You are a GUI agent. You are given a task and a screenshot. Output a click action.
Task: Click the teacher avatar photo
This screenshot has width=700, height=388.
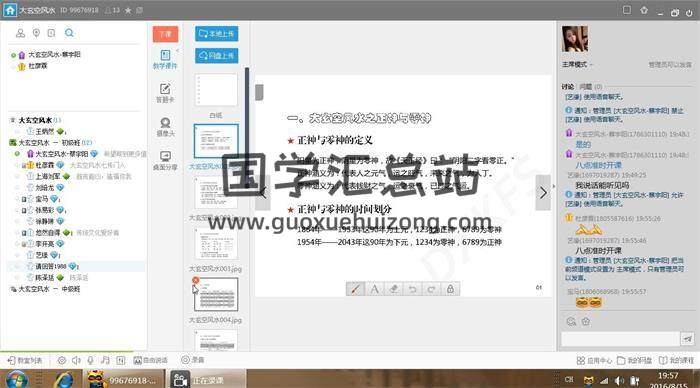[575, 39]
